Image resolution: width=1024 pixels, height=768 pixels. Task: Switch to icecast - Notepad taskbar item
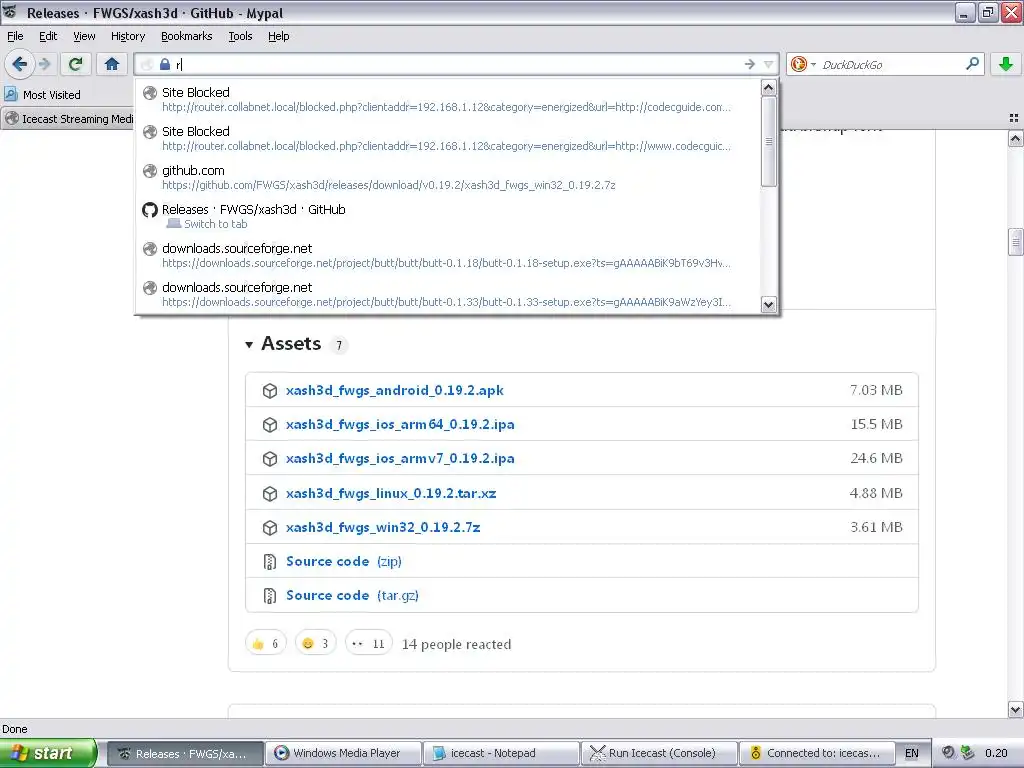[501, 753]
